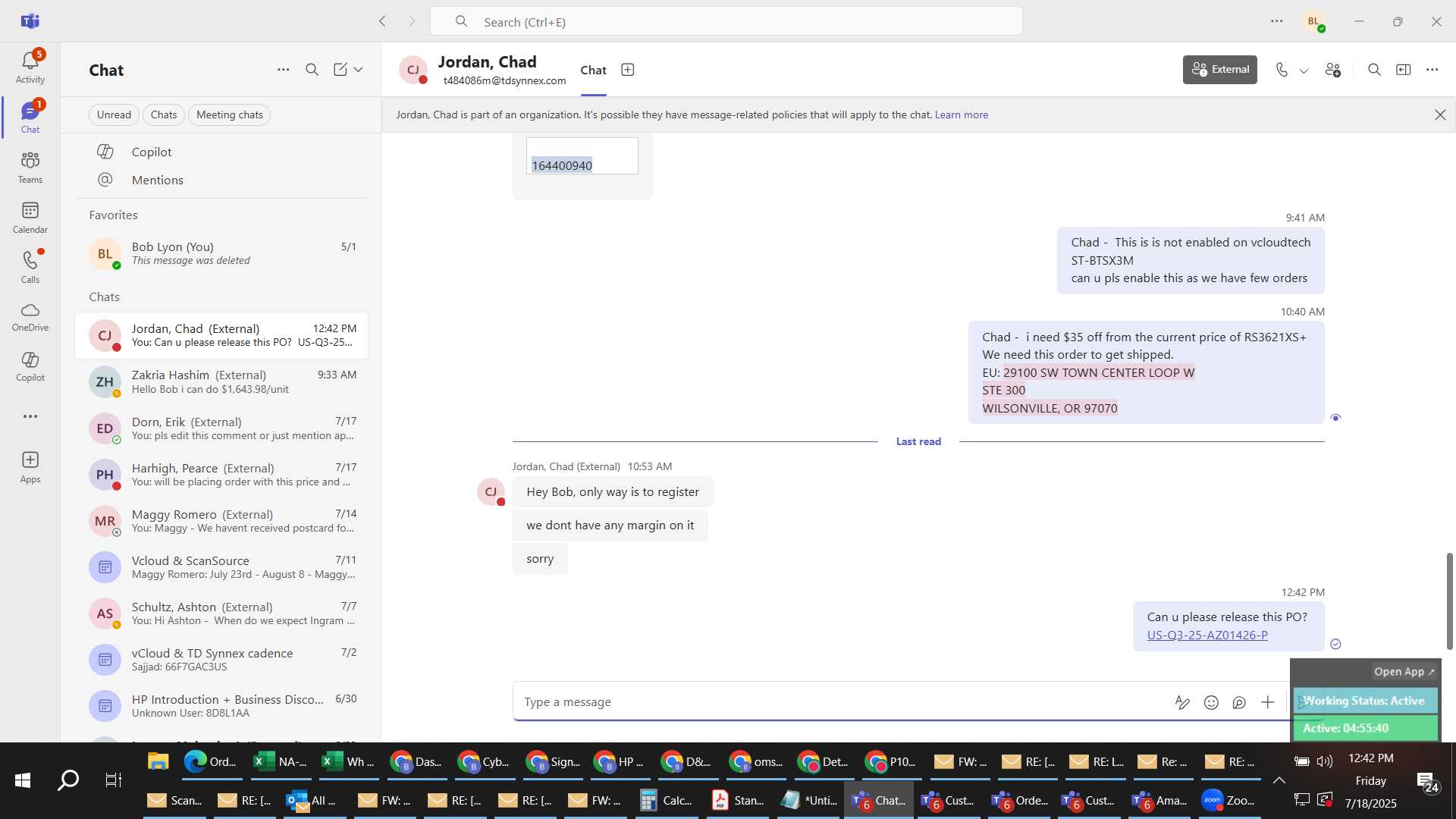Screen dimensions: 1456x819
Task: Open Zakria Hashim chat
Action: (221, 381)
